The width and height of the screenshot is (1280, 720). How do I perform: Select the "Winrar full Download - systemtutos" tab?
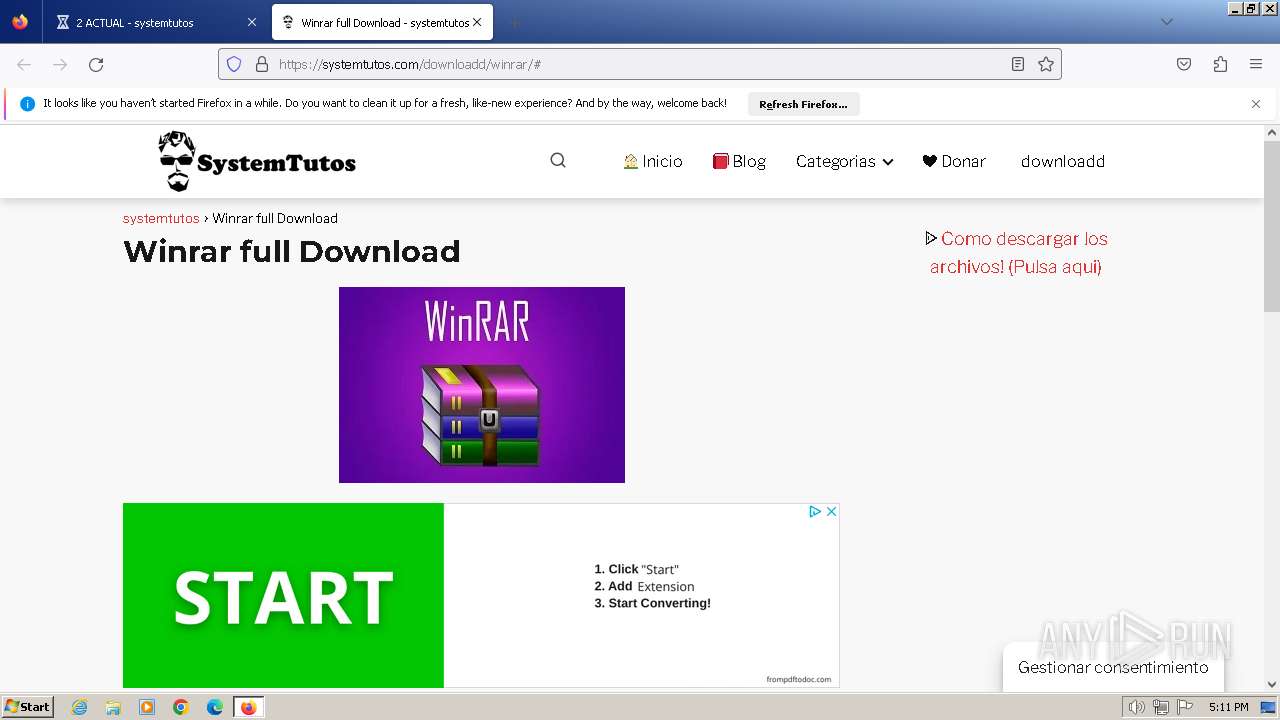[x=382, y=22]
